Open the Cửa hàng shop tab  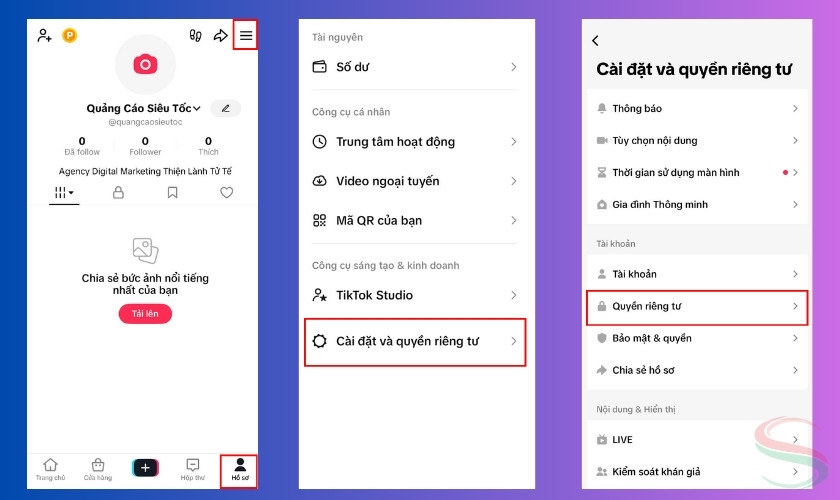pyautogui.click(x=98, y=469)
